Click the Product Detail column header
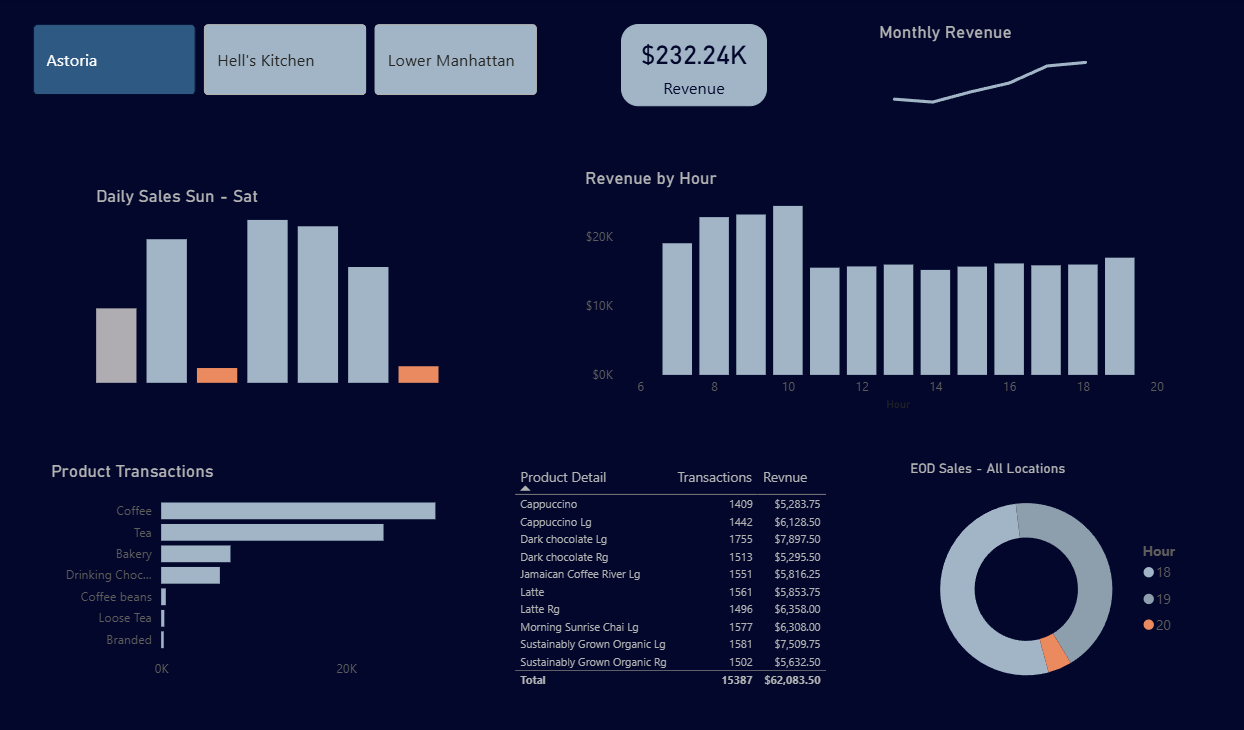The image size is (1244, 730). 563,477
